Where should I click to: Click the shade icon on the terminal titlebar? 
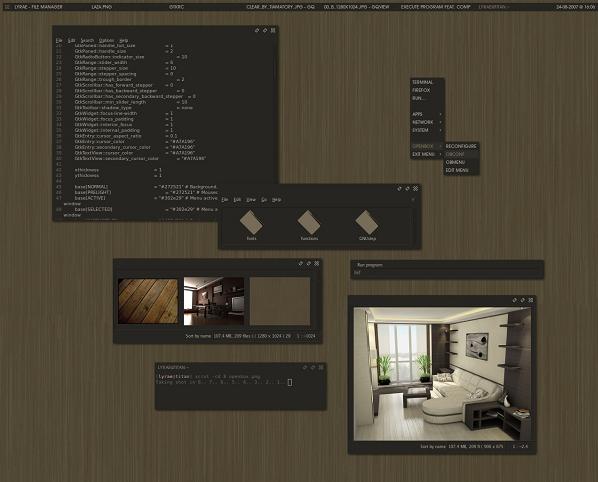(305, 368)
